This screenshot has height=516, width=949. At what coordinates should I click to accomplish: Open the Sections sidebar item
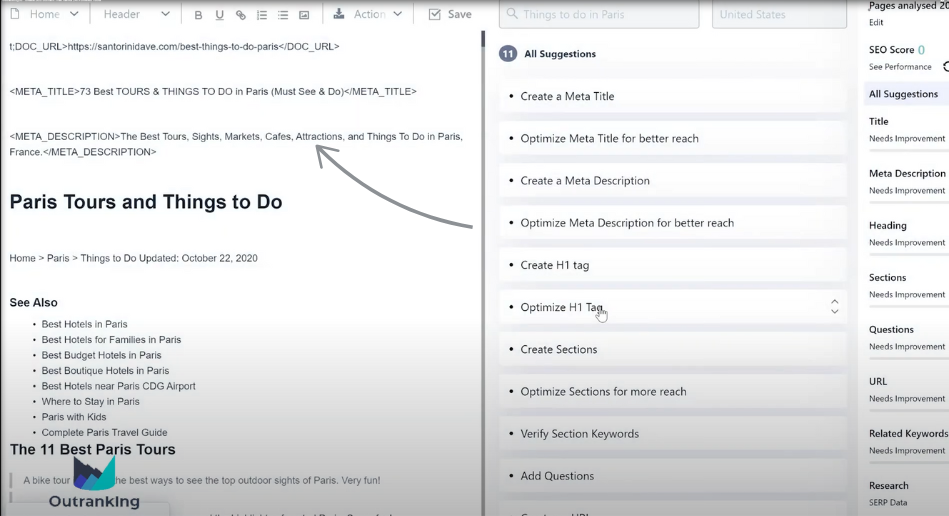pyautogui.click(x=887, y=277)
